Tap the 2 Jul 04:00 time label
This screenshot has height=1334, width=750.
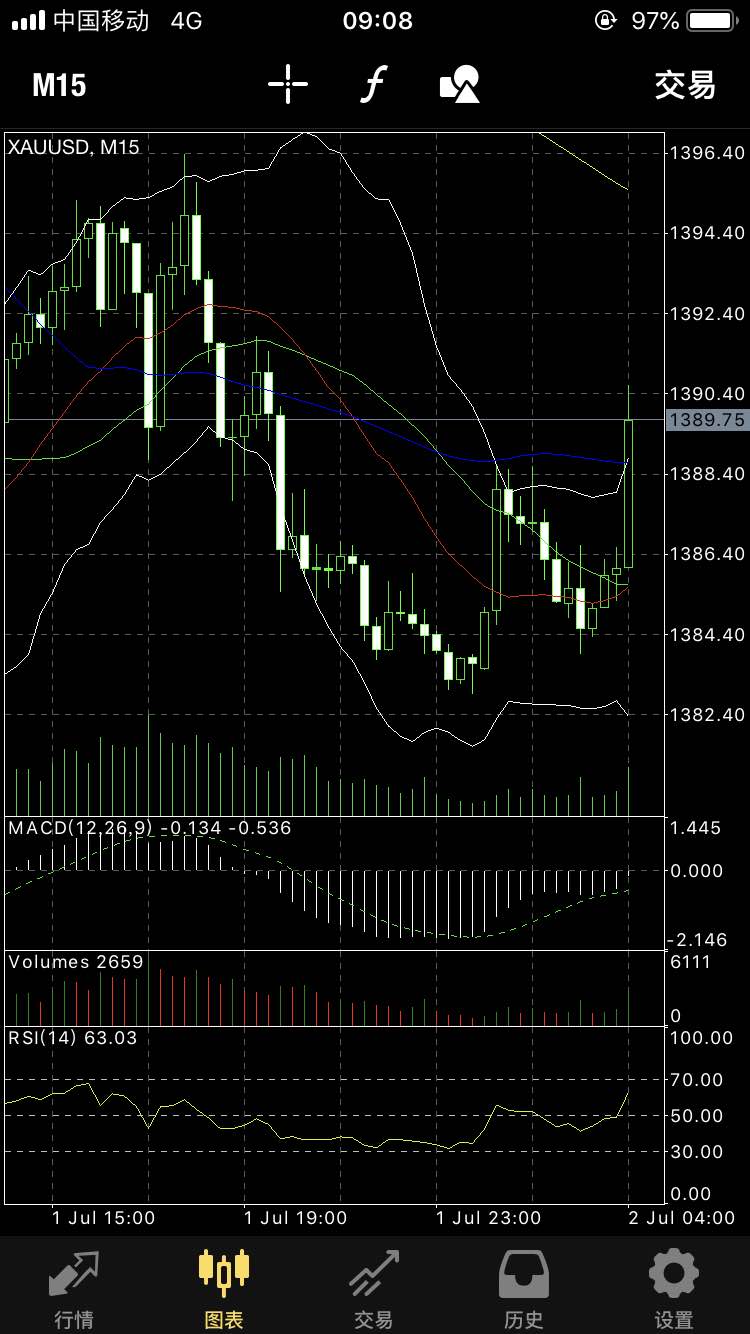683,1218
